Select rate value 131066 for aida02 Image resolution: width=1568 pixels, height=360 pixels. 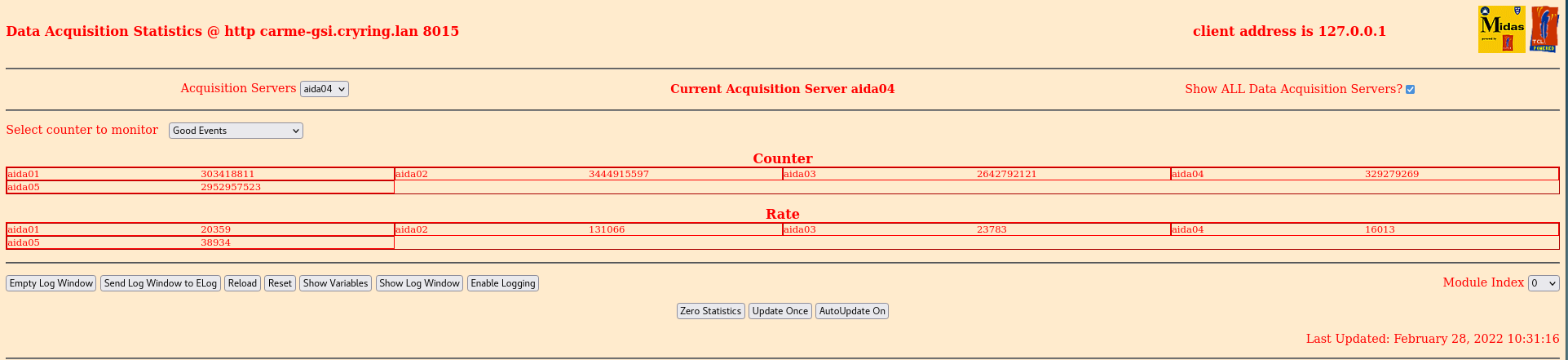click(x=607, y=229)
